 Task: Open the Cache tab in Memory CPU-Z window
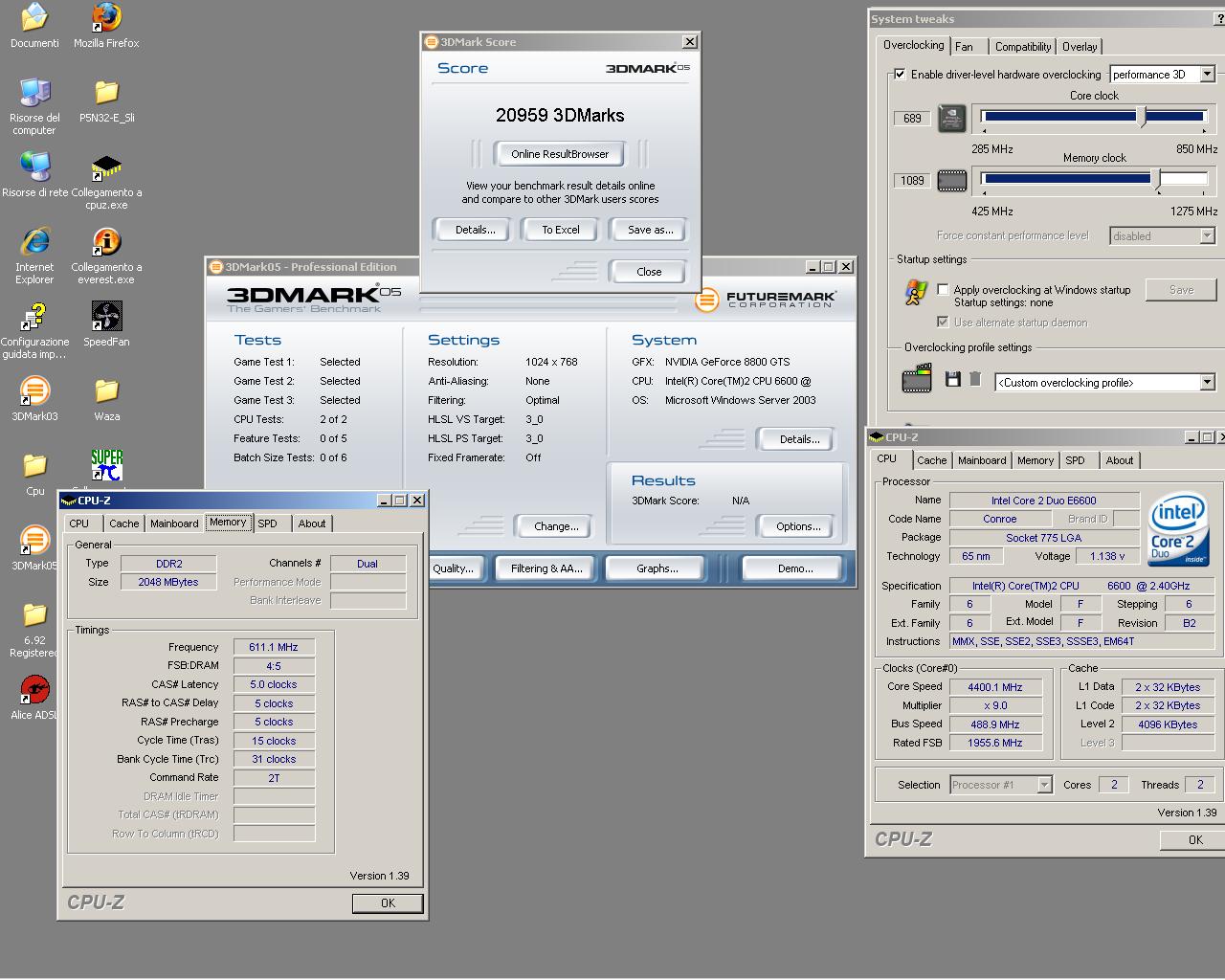[123, 523]
